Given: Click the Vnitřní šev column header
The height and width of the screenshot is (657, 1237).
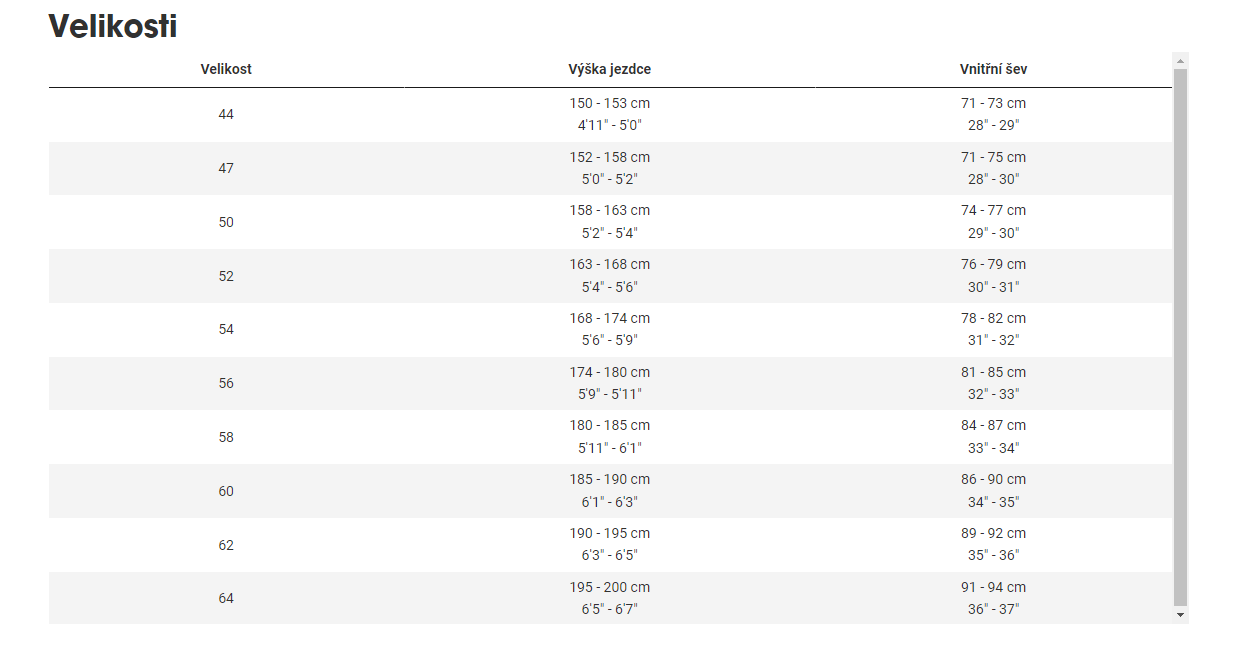Looking at the screenshot, I should pos(993,69).
